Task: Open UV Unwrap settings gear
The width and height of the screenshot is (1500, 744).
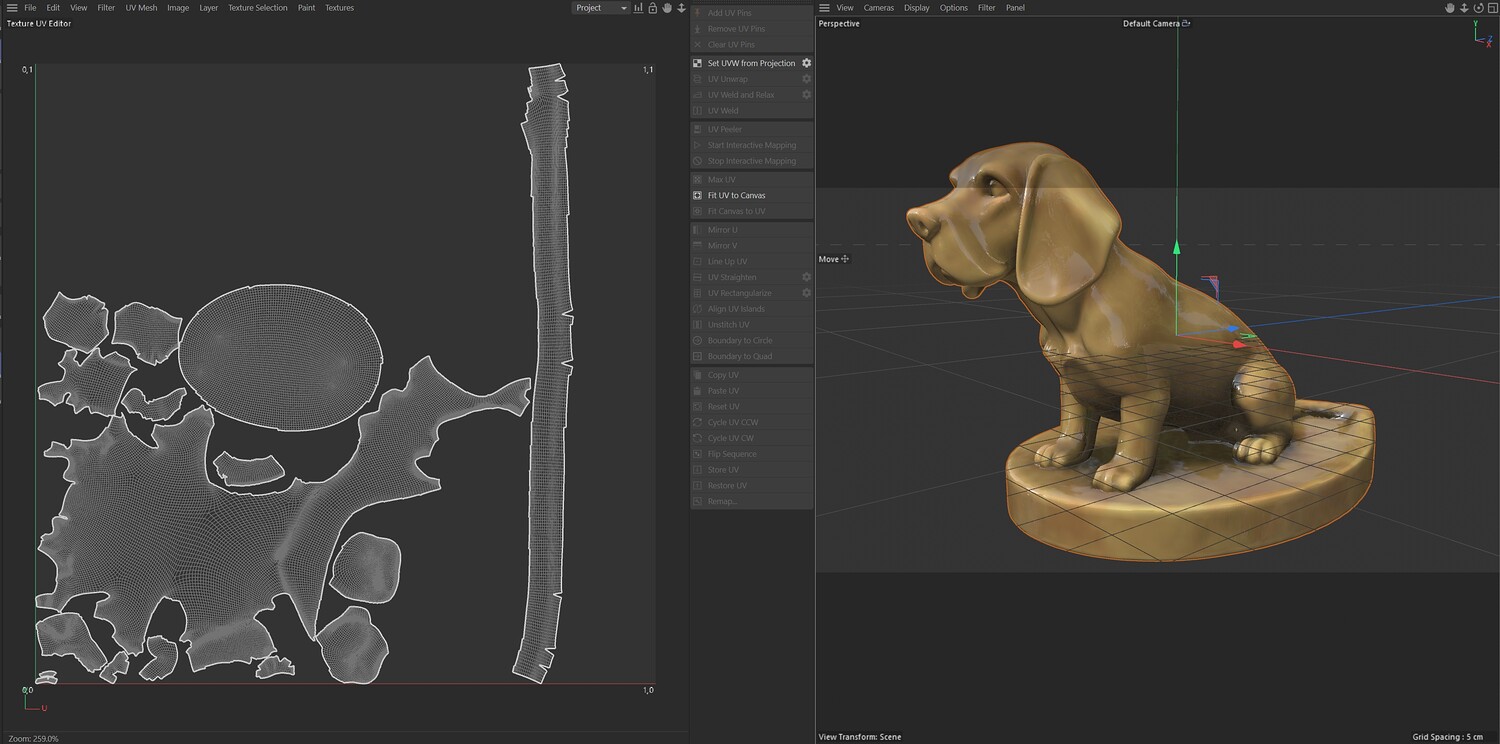Action: click(x=806, y=79)
